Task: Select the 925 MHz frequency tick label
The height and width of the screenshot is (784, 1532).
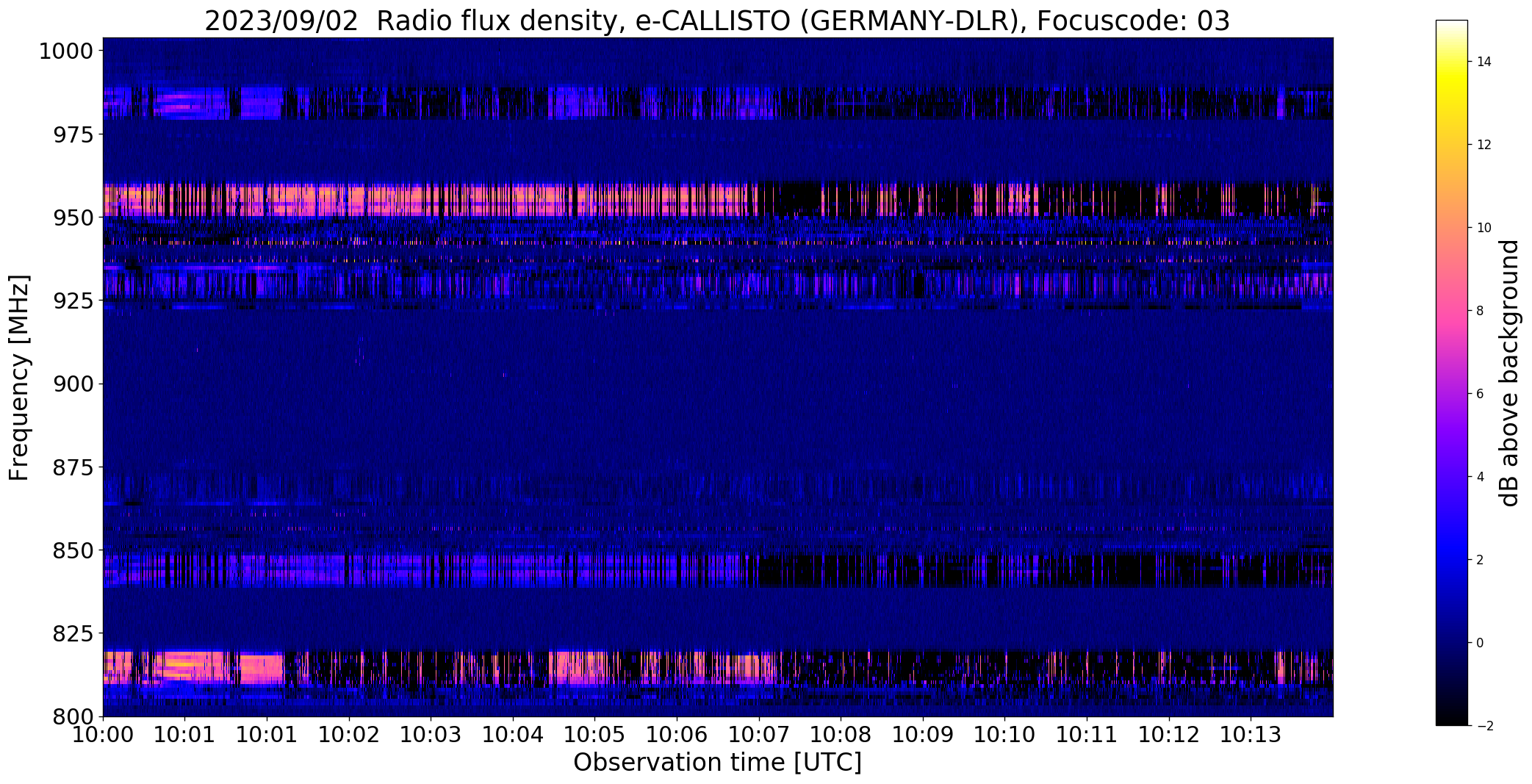Action: pyautogui.click(x=73, y=301)
